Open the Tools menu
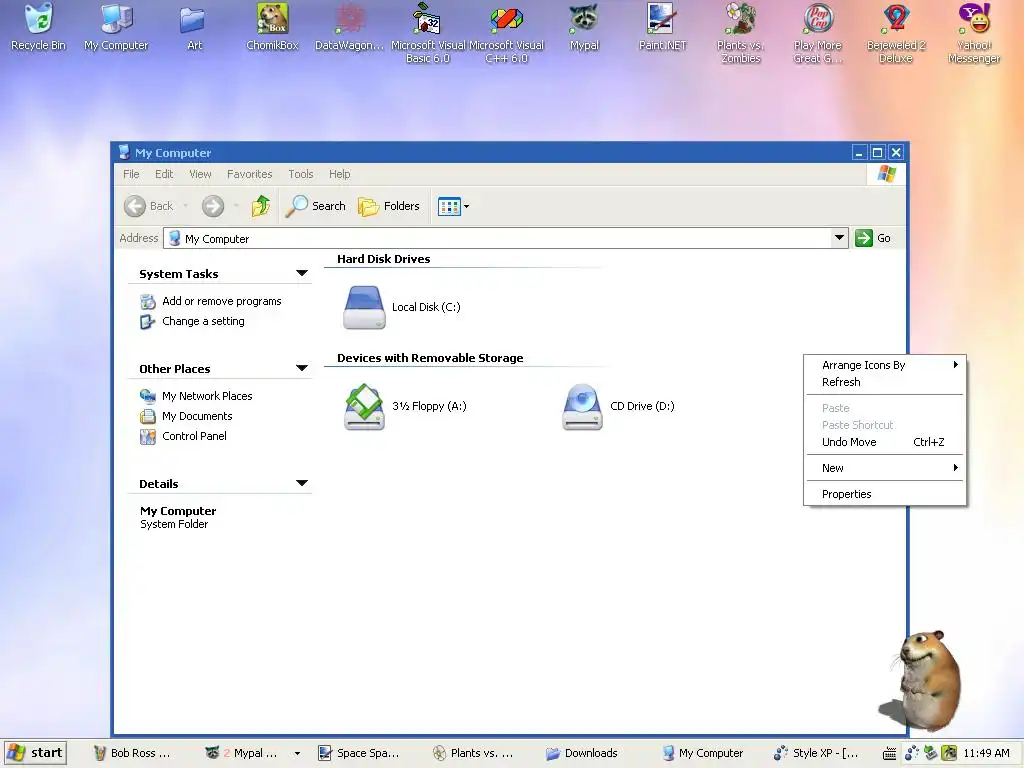The width and height of the screenshot is (1024, 768). [300, 174]
